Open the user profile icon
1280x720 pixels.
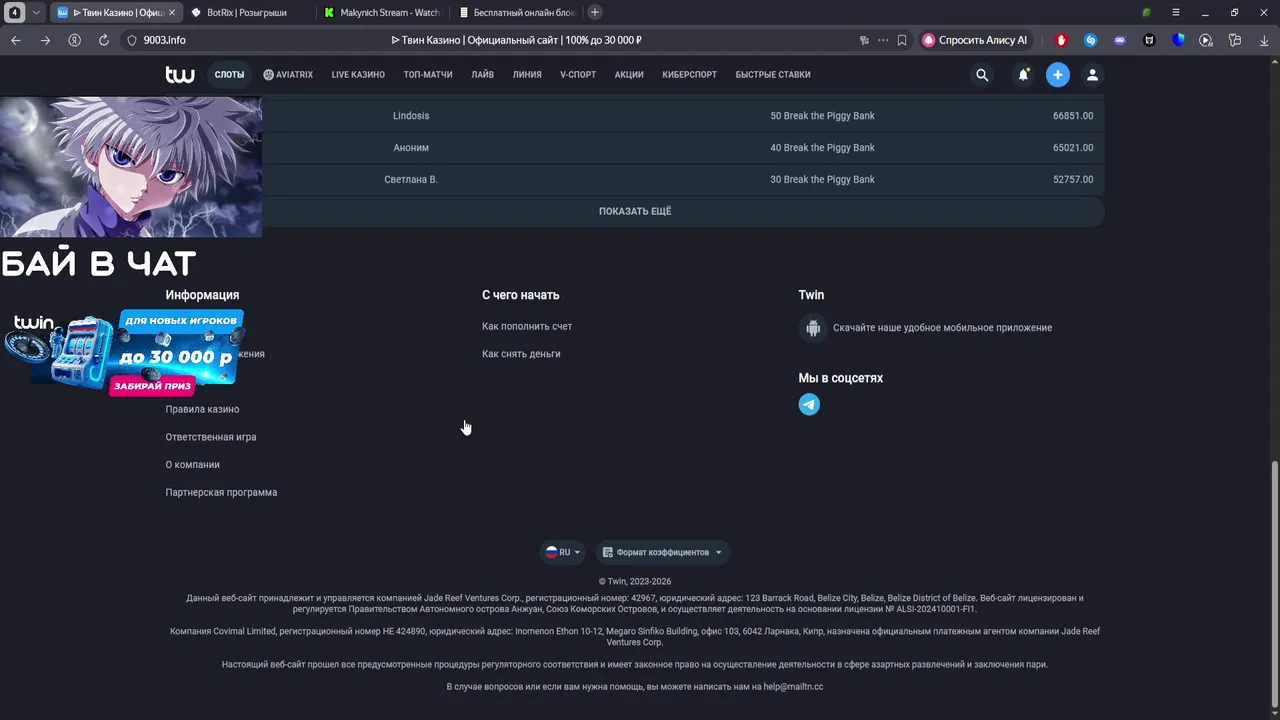[x=1092, y=75]
